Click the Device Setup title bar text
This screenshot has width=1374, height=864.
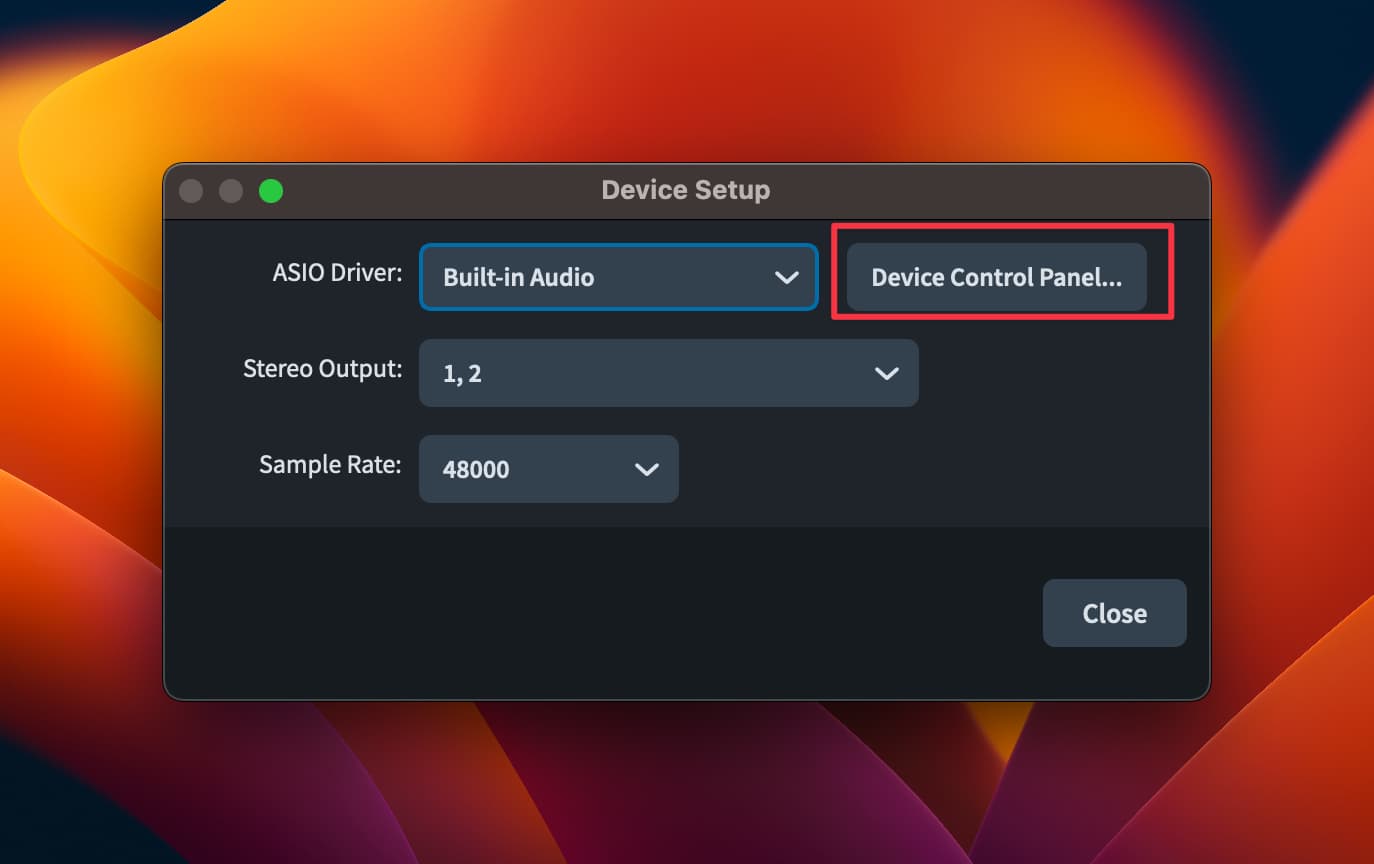[686, 190]
